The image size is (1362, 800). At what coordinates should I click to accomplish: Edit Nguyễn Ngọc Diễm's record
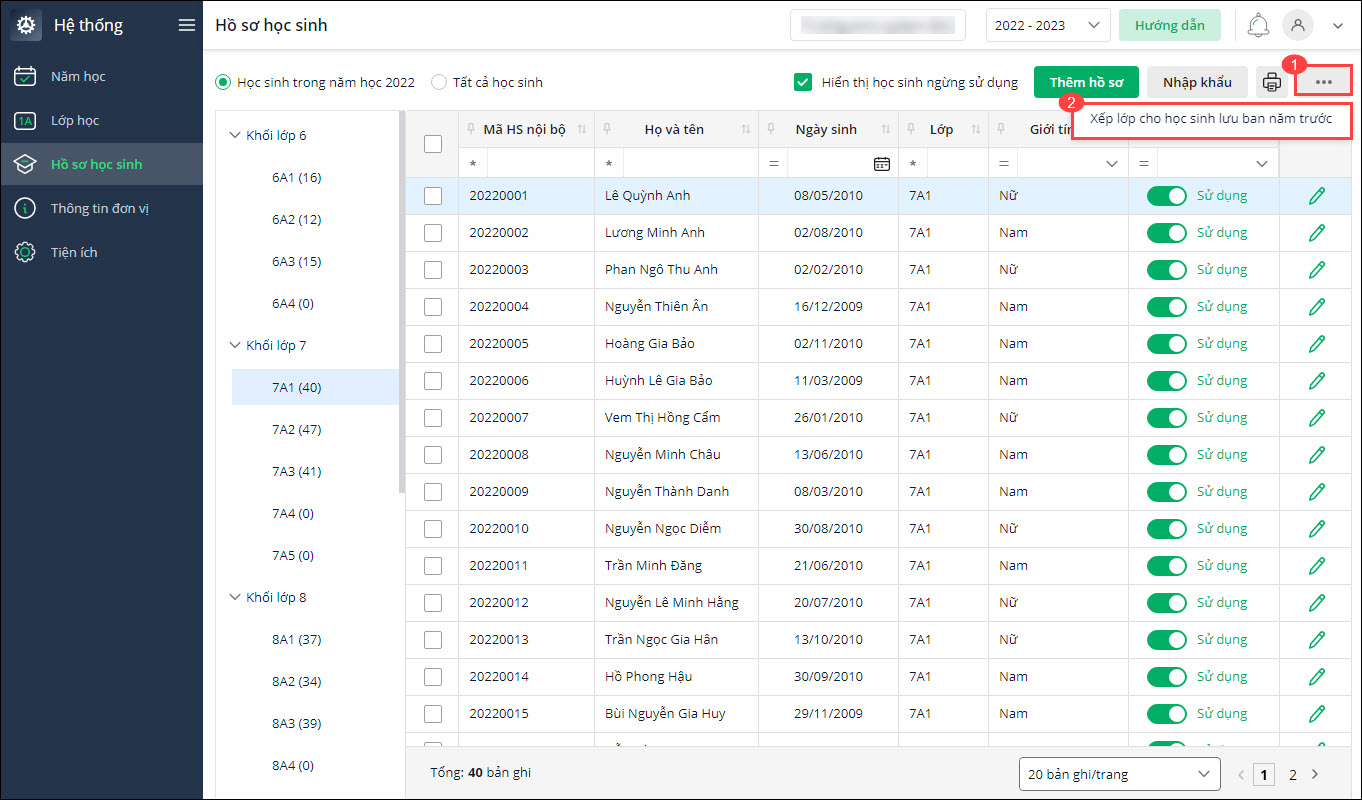click(x=1317, y=529)
